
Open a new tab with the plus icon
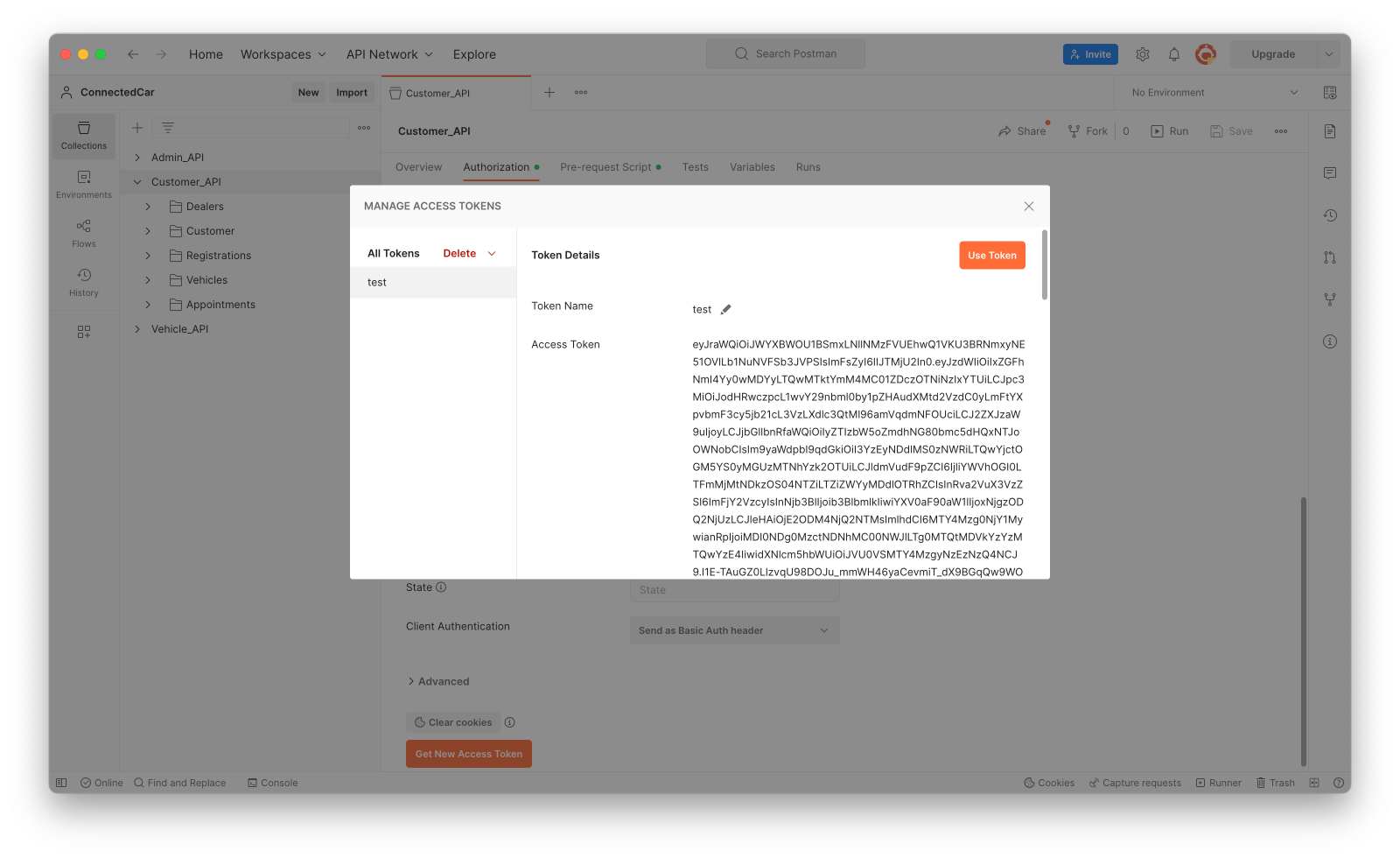[549, 92]
